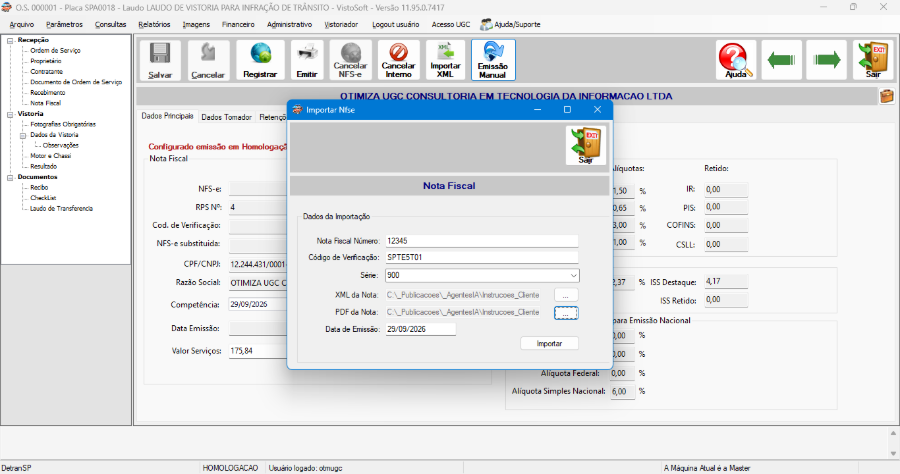The width and height of the screenshot is (900, 474).
Task: Collapse the Dados da Vistoria node
Action: coord(23,135)
